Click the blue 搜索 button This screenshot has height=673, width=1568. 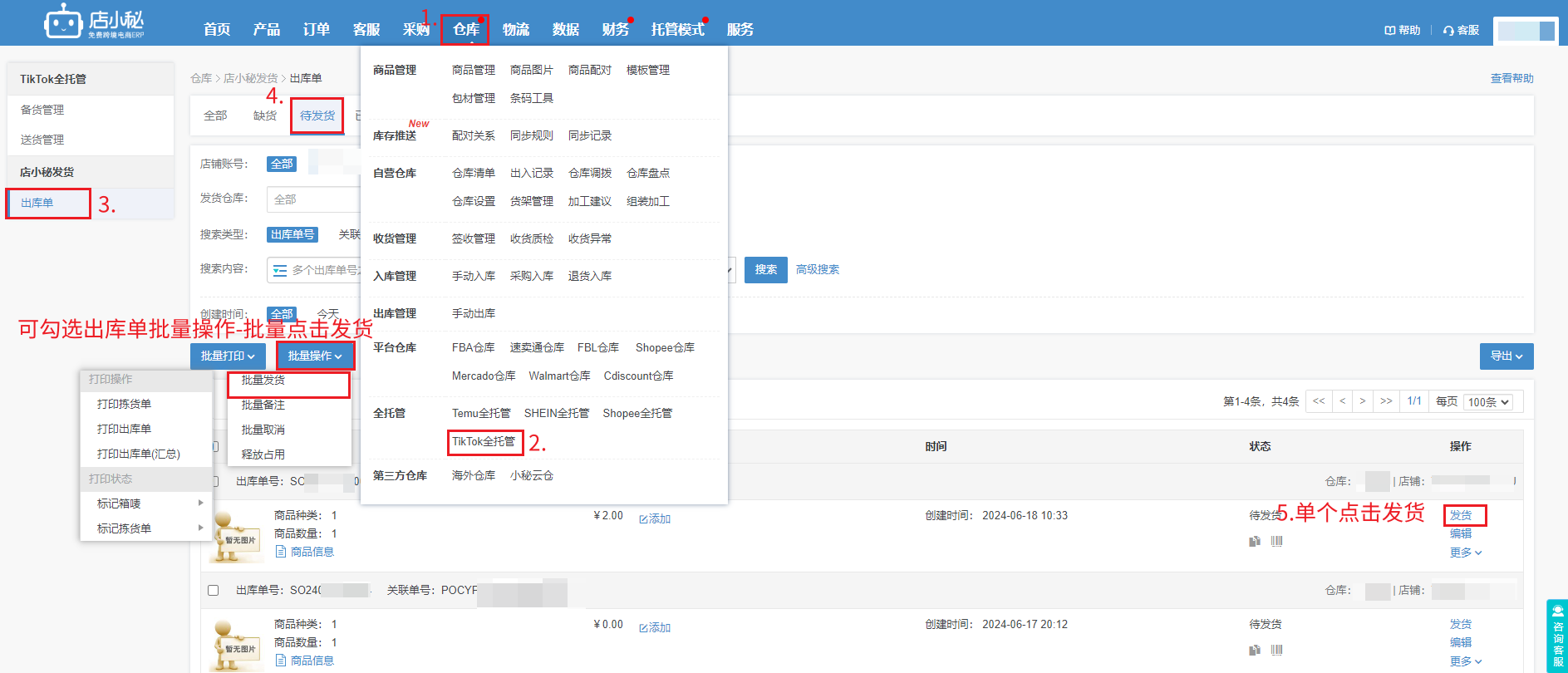(766, 269)
